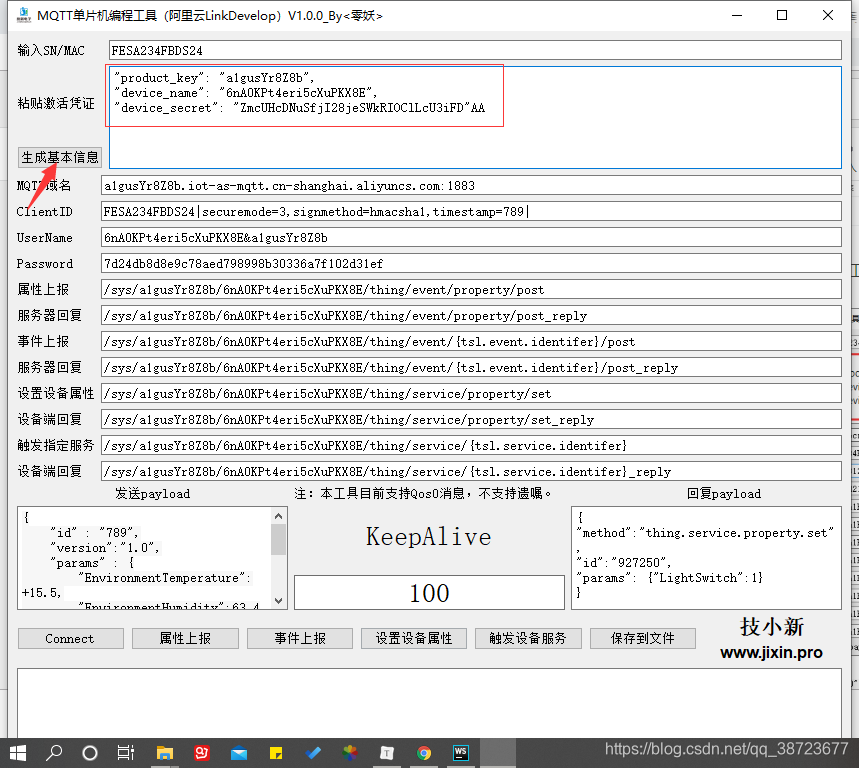The width and height of the screenshot is (859, 768).
Task: Click the Connect button
Action: 71,639
